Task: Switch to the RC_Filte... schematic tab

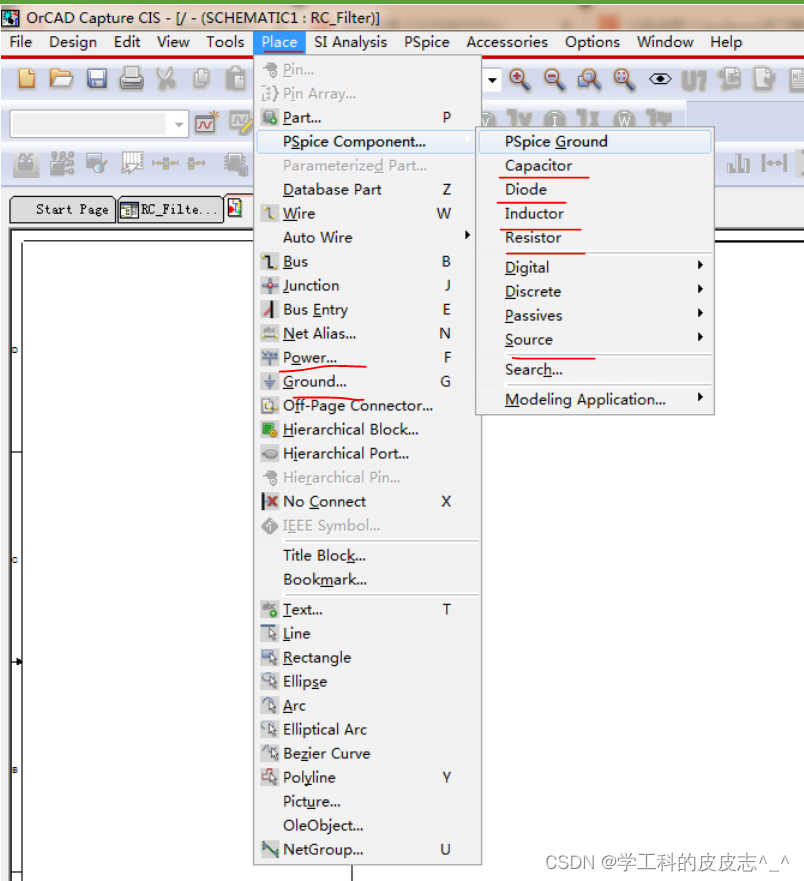Action: (x=171, y=210)
